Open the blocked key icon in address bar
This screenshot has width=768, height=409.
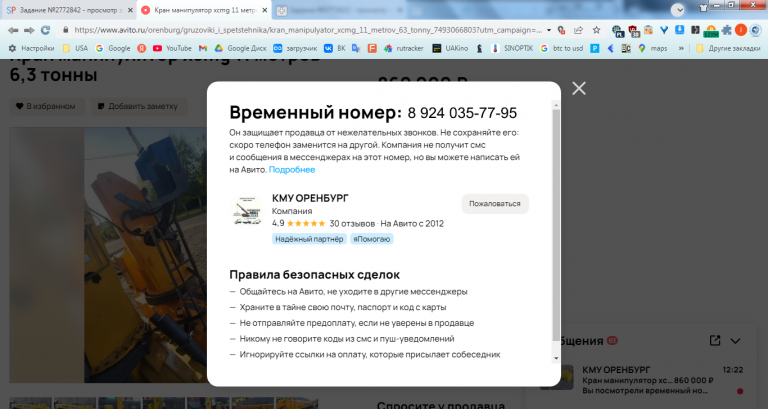coord(562,30)
